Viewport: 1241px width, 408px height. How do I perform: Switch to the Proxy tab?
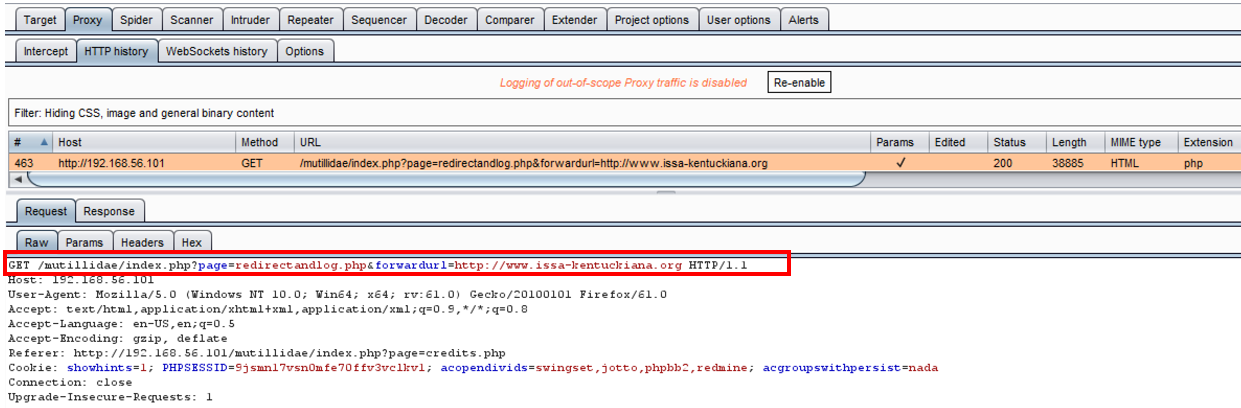88,19
